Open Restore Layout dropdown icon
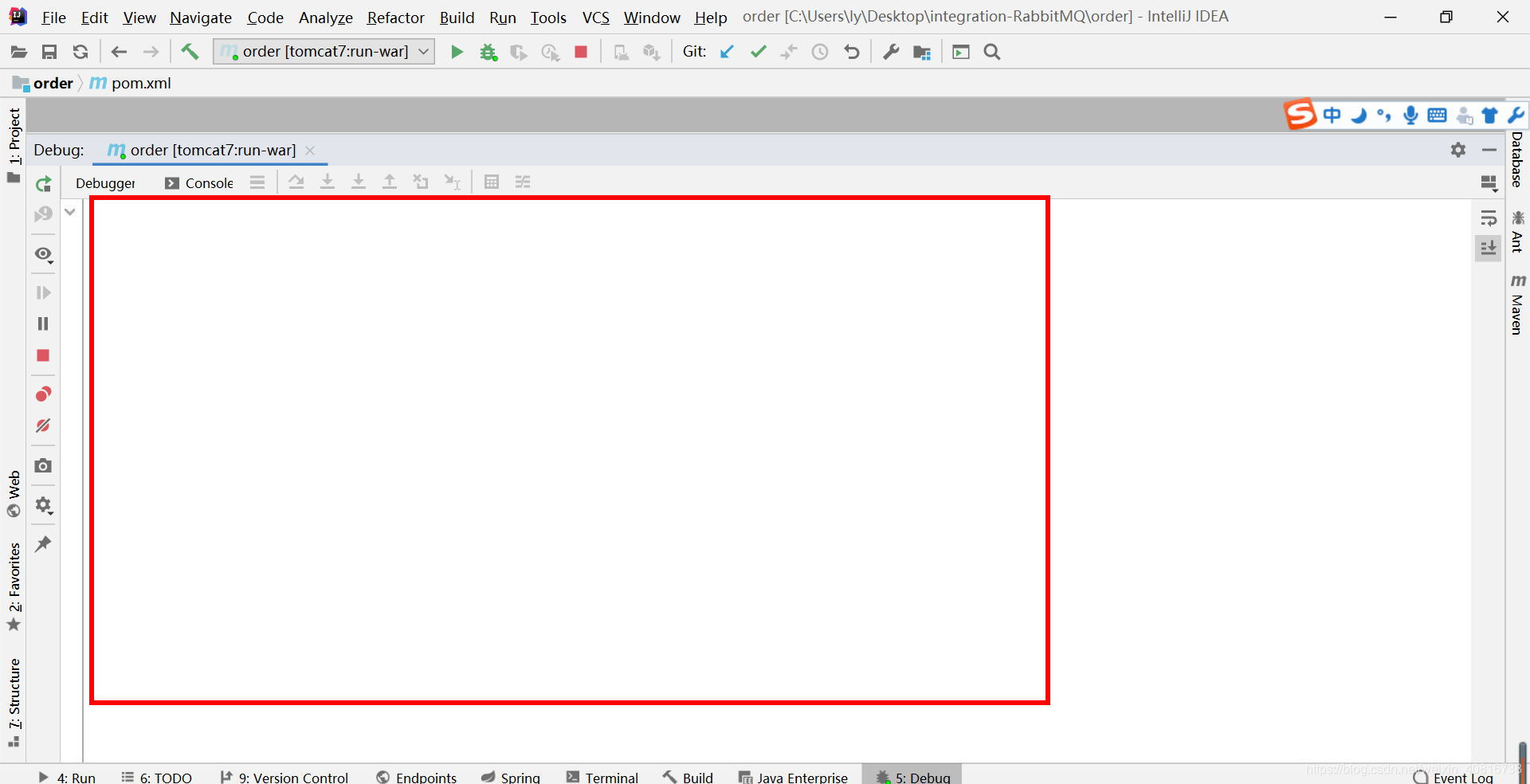Viewport: 1530px width, 784px height. [x=1489, y=183]
